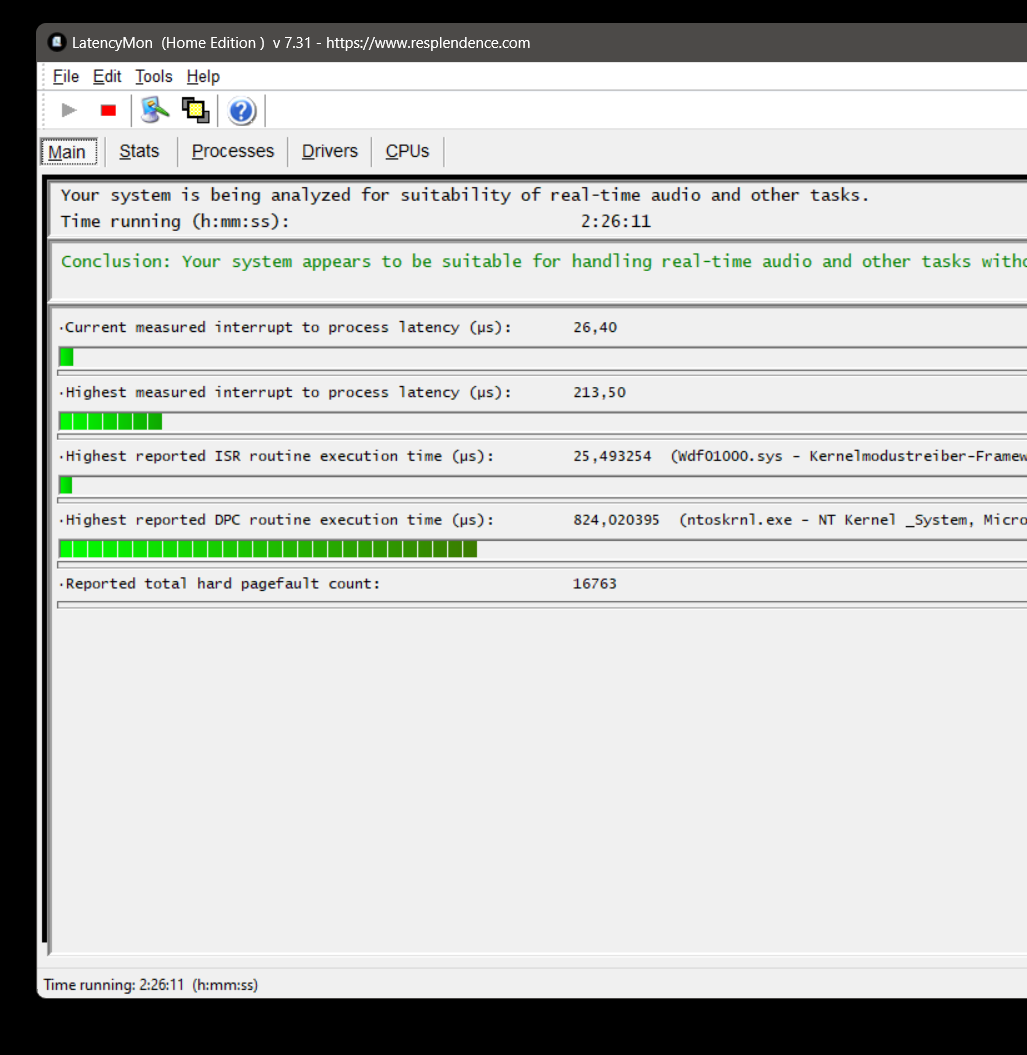The height and width of the screenshot is (1055, 1027).
Task: Open the Help menu
Action: pyautogui.click(x=203, y=77)
